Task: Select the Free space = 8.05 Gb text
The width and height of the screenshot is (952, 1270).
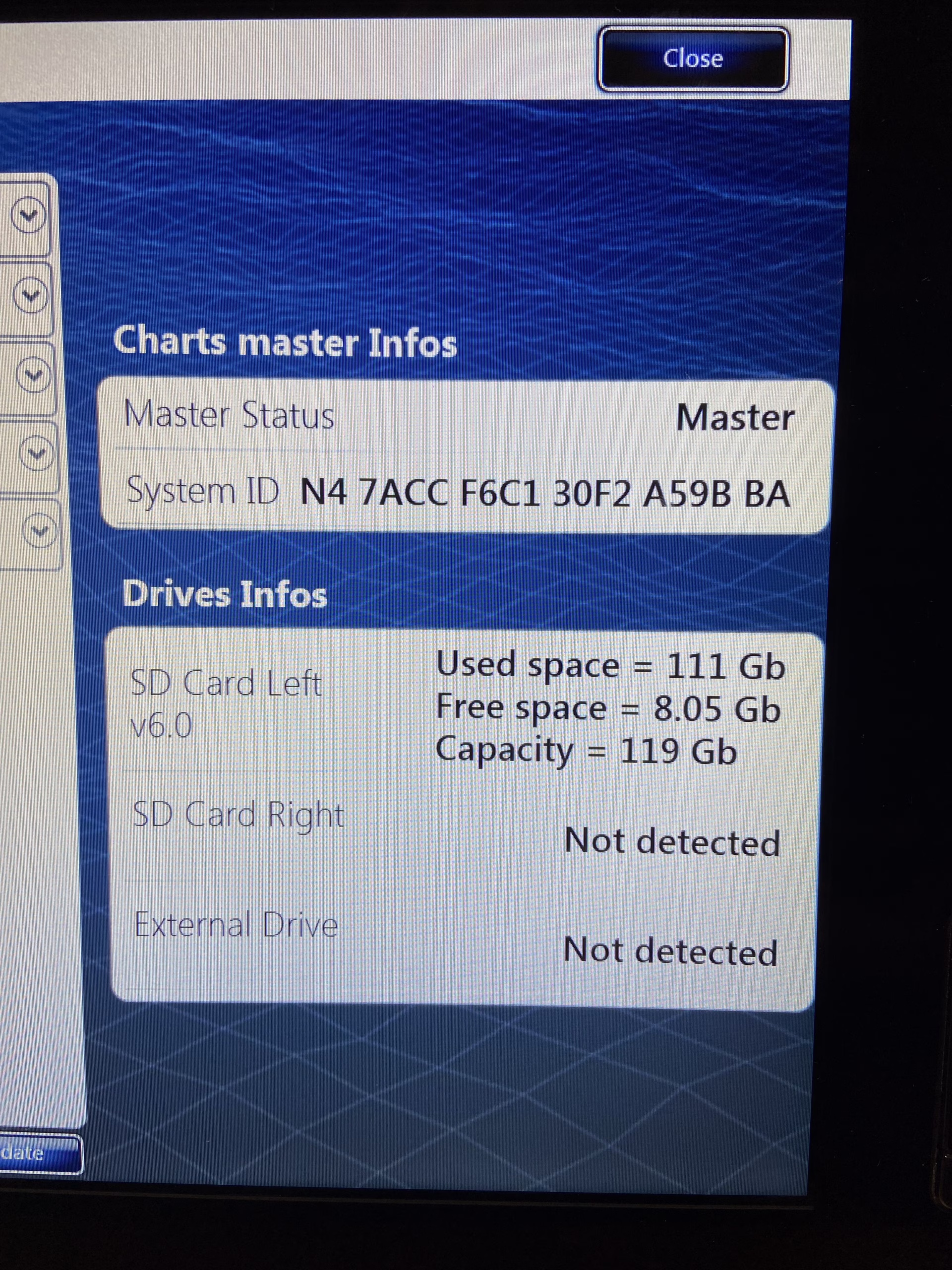Action: pos(608,708)
